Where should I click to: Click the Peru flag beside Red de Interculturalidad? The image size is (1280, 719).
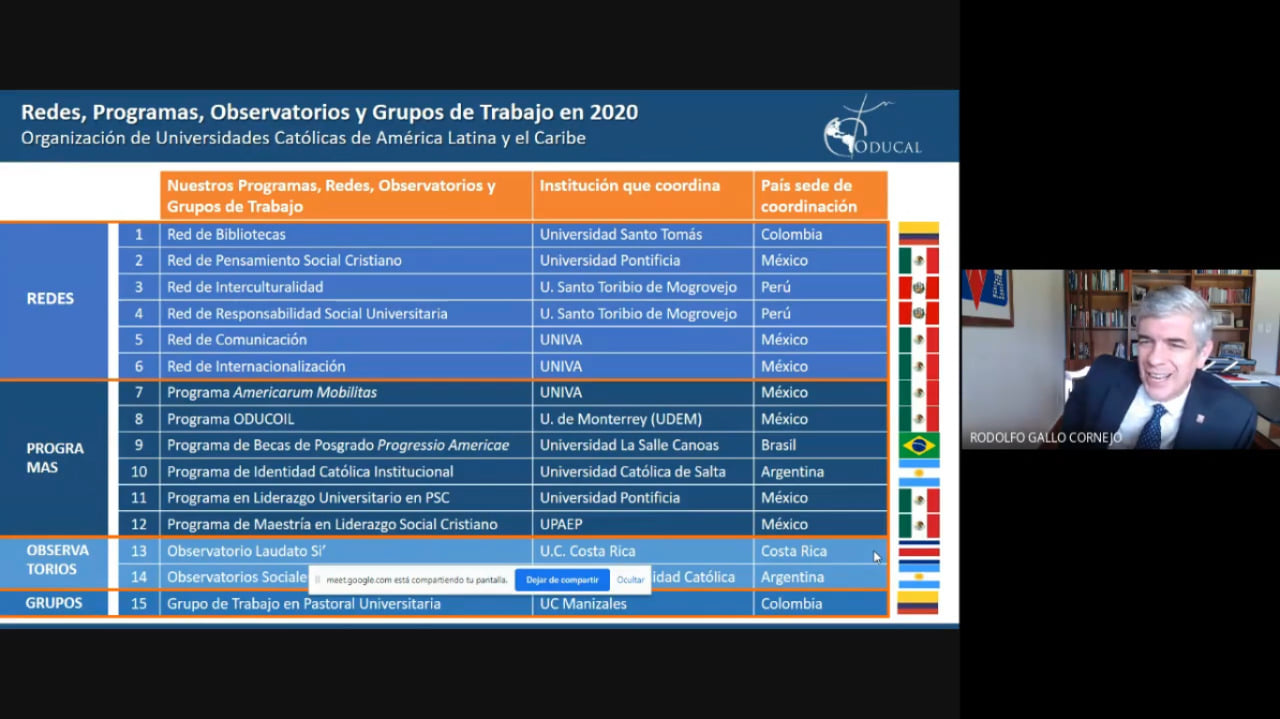918,287
